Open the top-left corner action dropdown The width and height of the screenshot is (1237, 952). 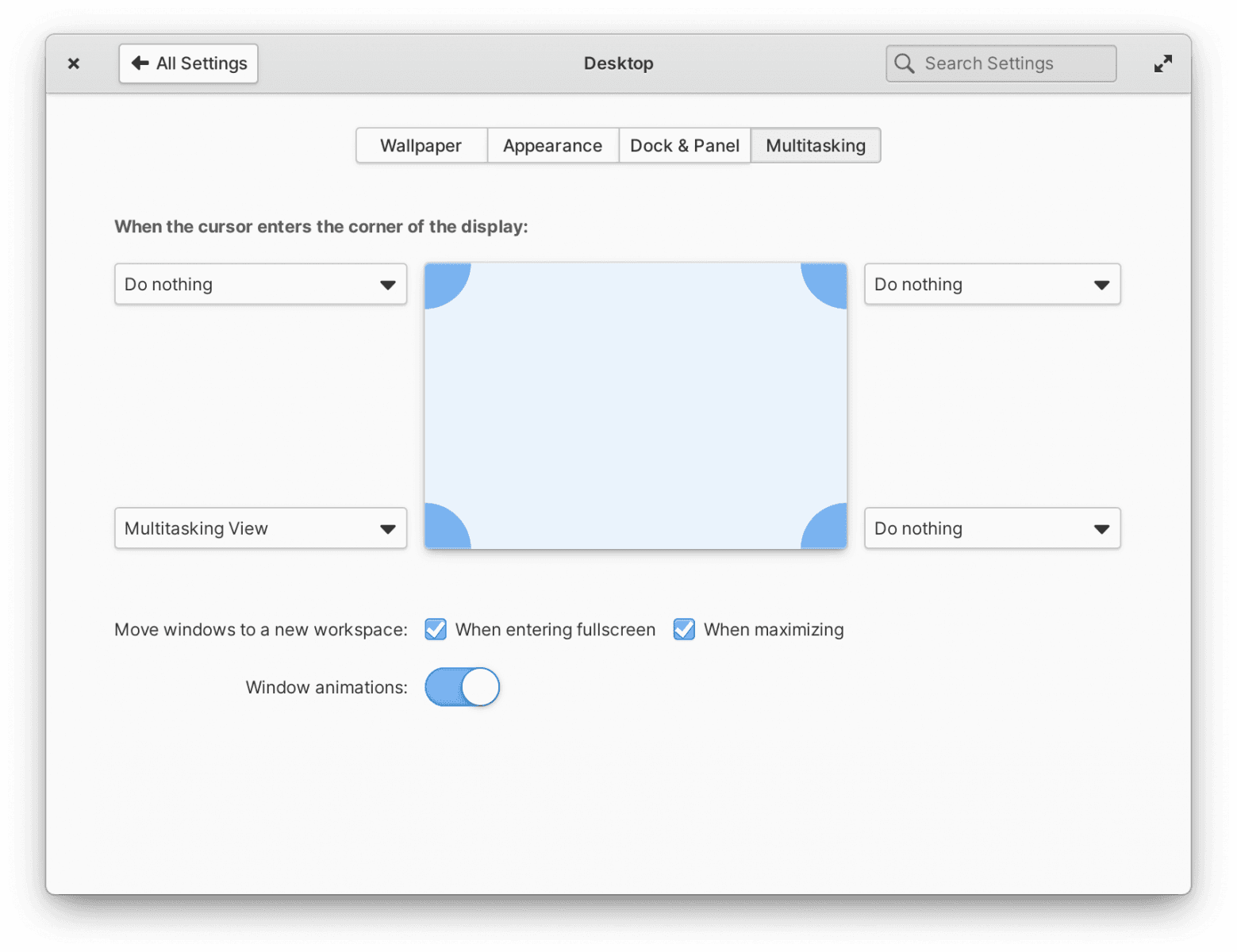[260, 284]
